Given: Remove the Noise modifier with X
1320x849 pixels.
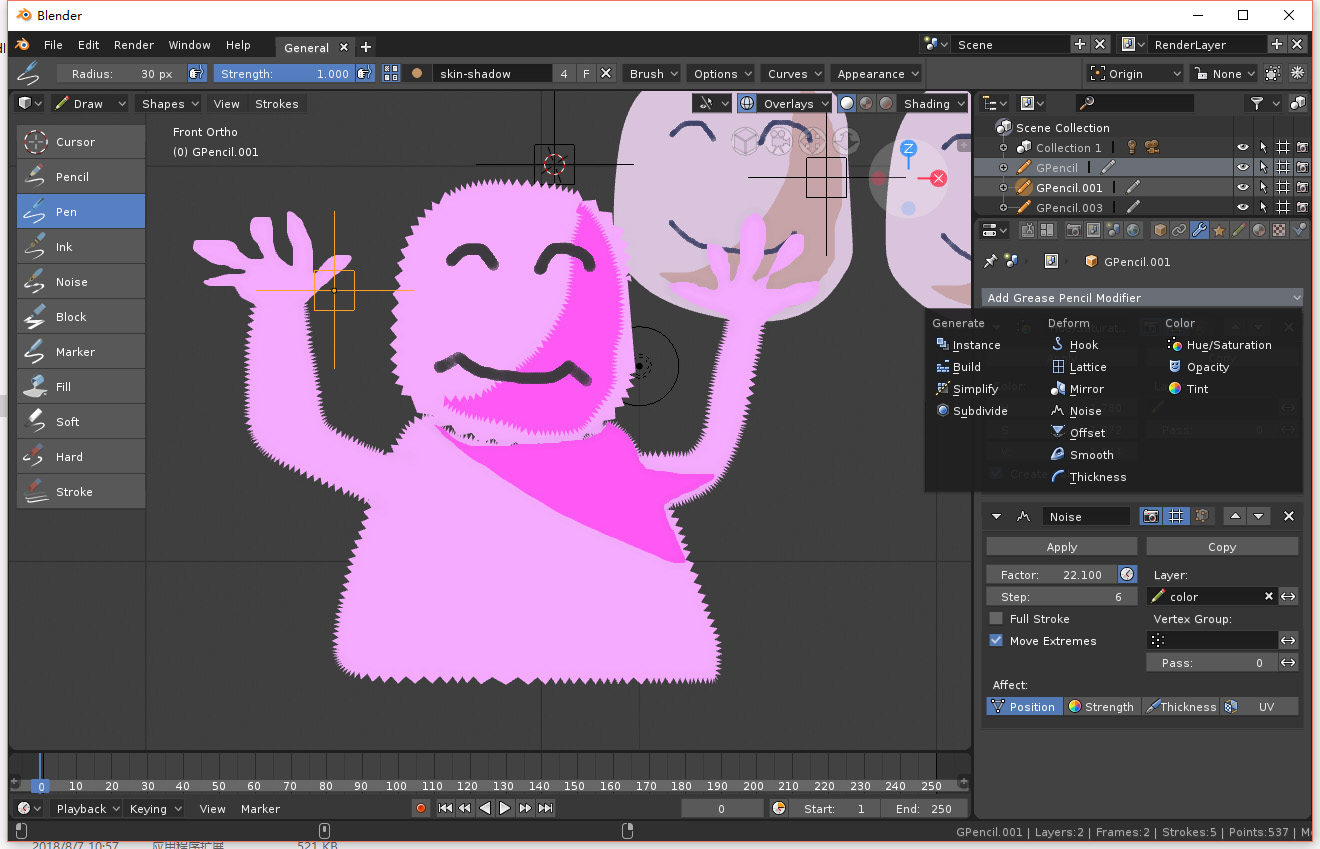Looking at the screenshot, I should pyautogui.click(x=1288, y=516).
